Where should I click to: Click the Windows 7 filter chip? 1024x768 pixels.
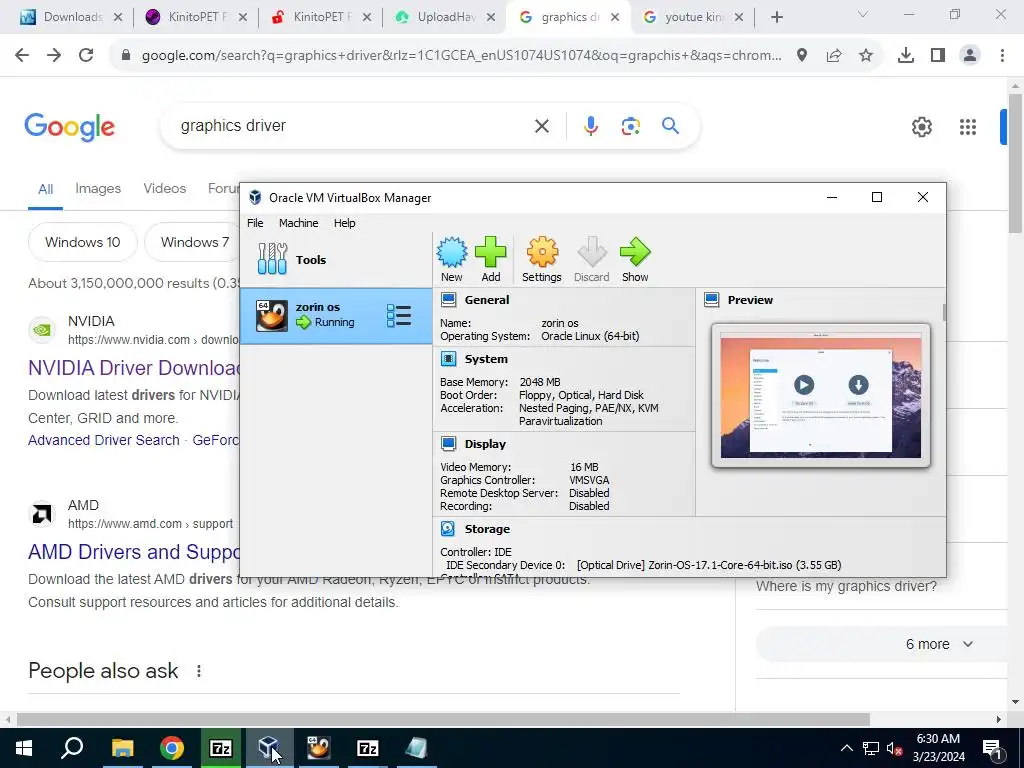[x=193, y=242]
